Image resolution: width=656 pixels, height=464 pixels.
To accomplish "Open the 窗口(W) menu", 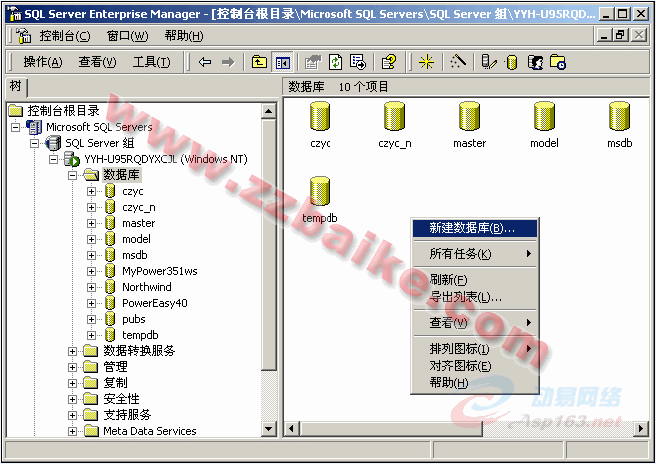I will tap(128, 36).
